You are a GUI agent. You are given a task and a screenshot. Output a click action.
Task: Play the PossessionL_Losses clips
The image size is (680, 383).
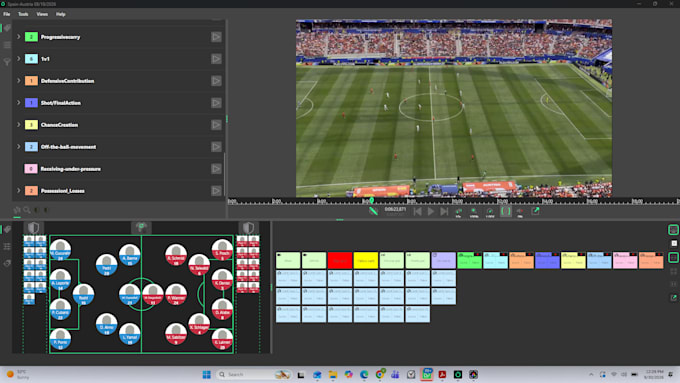[x=216, y=190]
